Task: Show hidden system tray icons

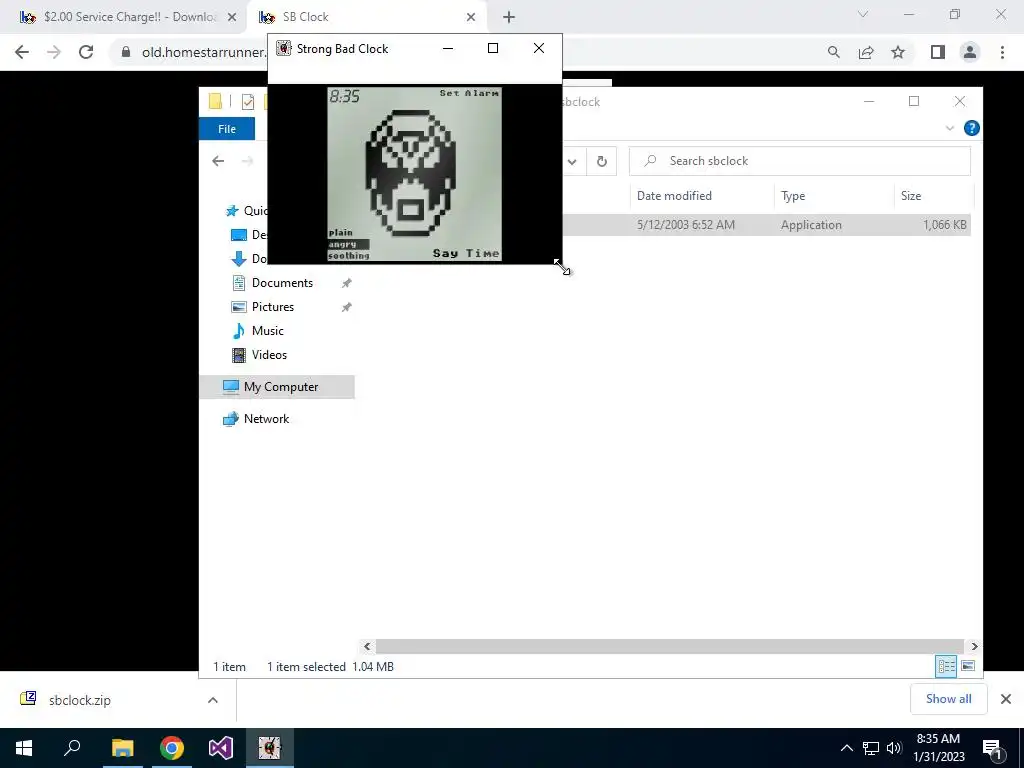Action: point(846,748)
